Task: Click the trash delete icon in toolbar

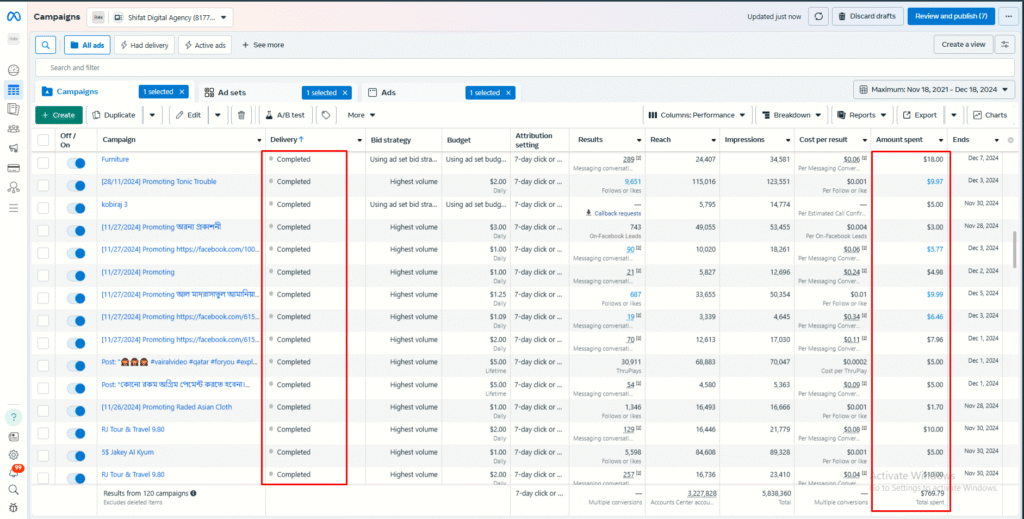Action: coord(241,115)
